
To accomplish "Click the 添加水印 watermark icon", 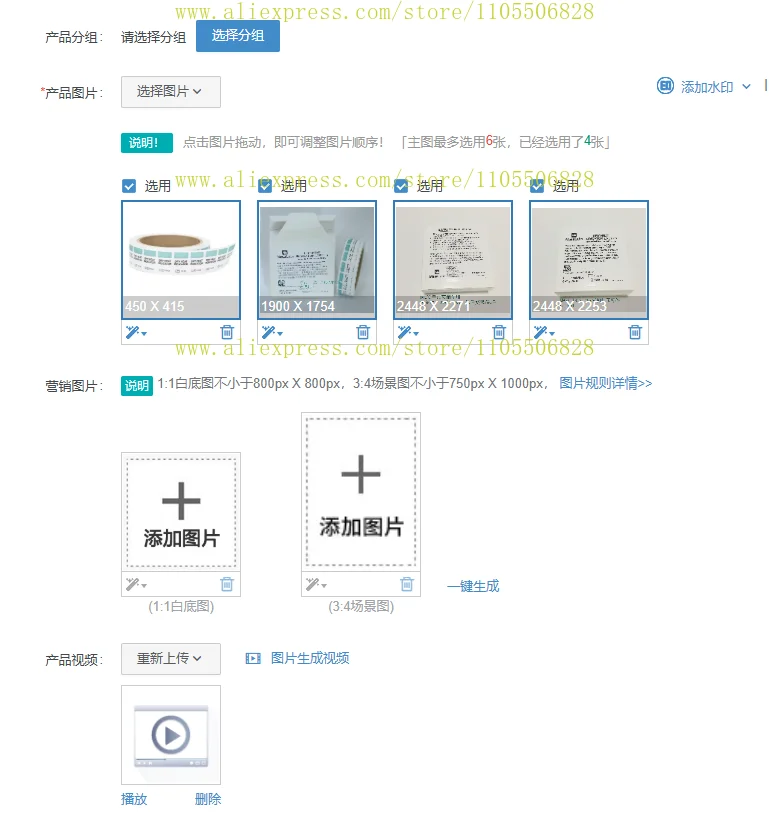I will (x=665, y=86).
